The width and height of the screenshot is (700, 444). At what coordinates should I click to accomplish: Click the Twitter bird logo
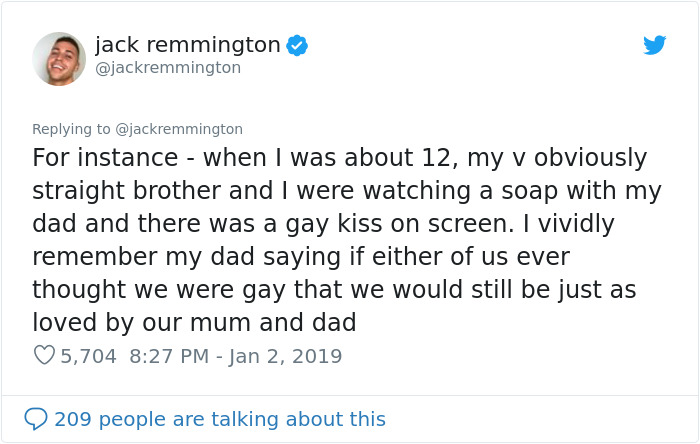click(x=654, y=45)
